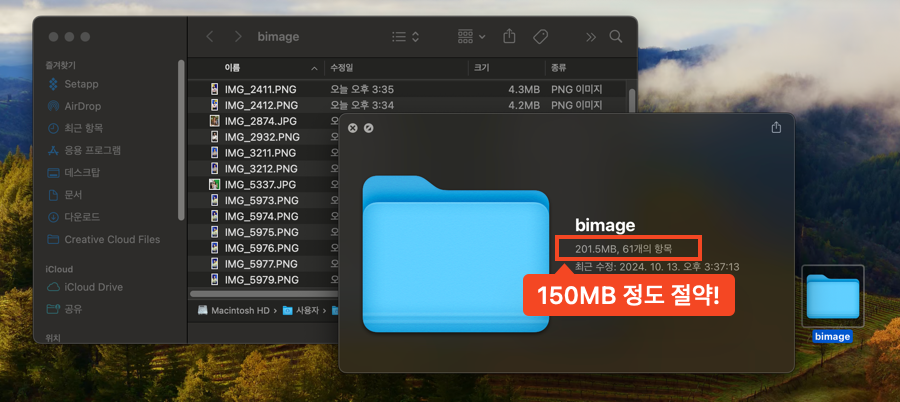Click the tag icon in Finder toolbar

click(x=540, y=37)
